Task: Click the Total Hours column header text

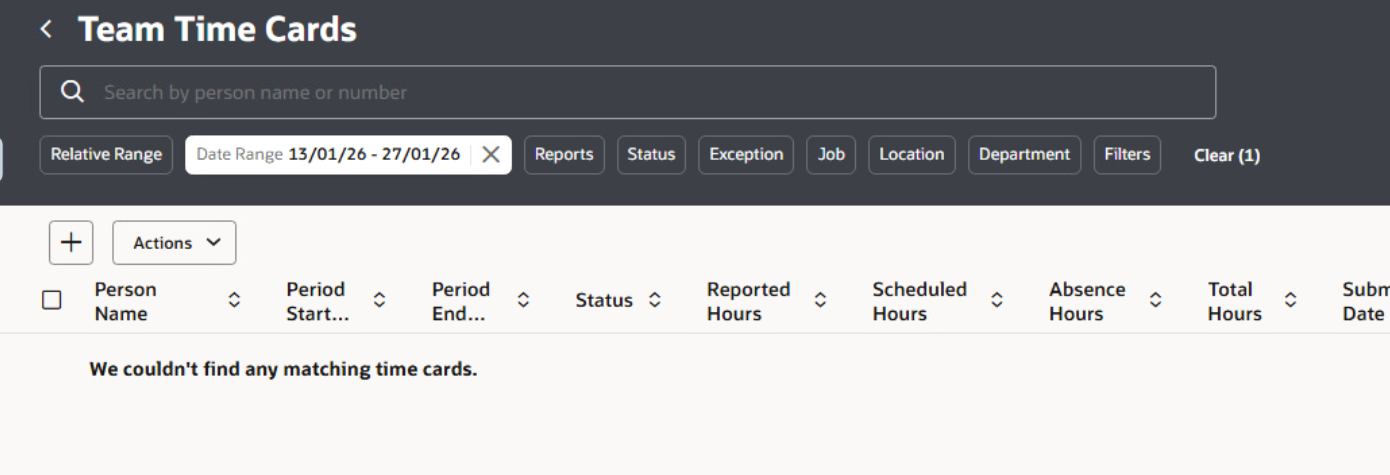Action: pyautogui.click(x=1235, y=301)
